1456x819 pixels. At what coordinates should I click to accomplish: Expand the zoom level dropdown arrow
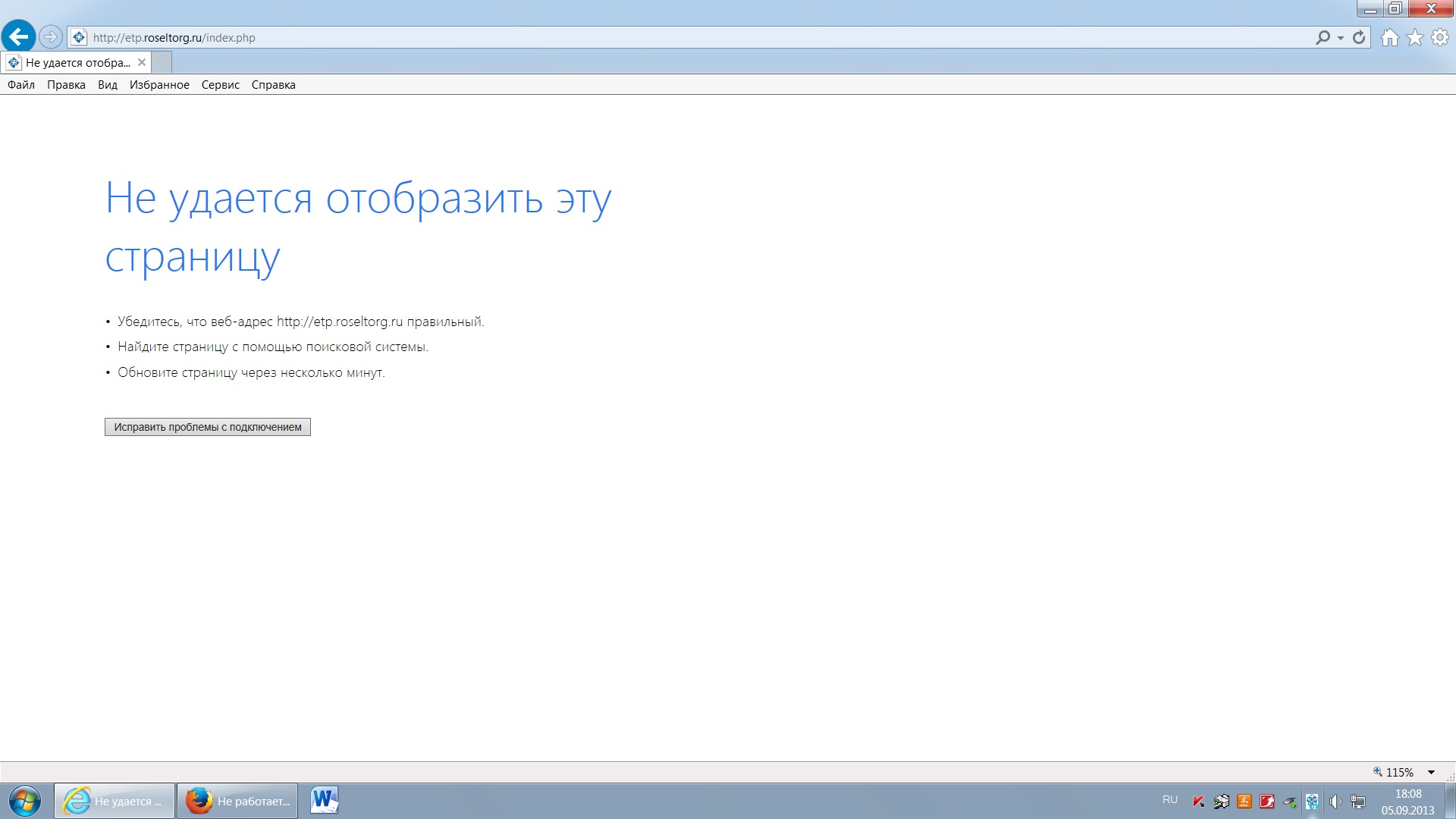click(x=1431, y=772)
